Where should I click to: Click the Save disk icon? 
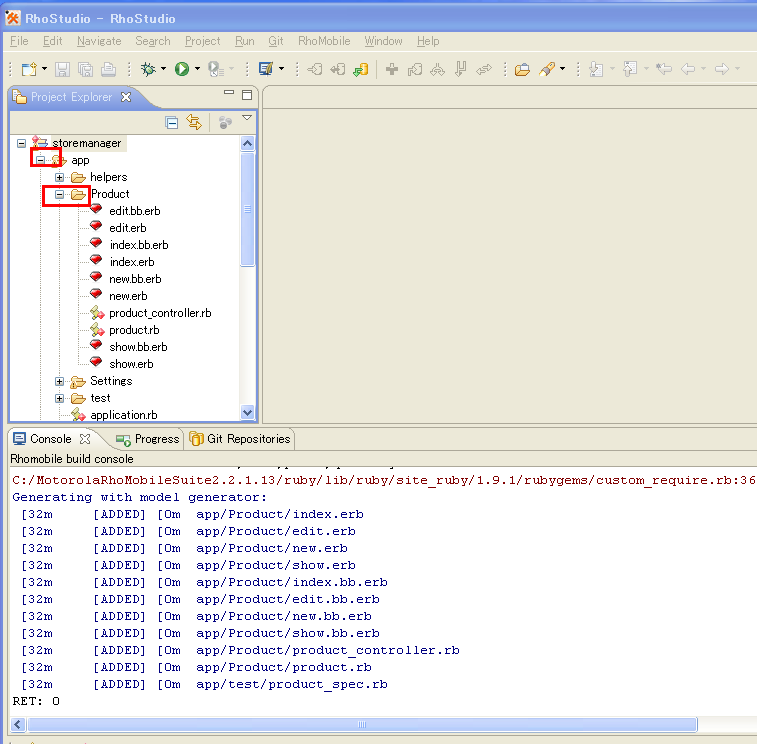point(62,70)
